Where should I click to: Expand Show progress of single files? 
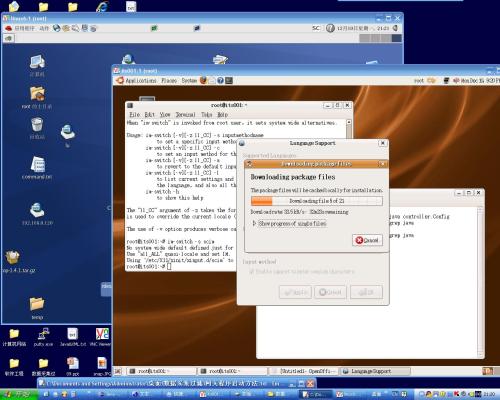point(290,223)
